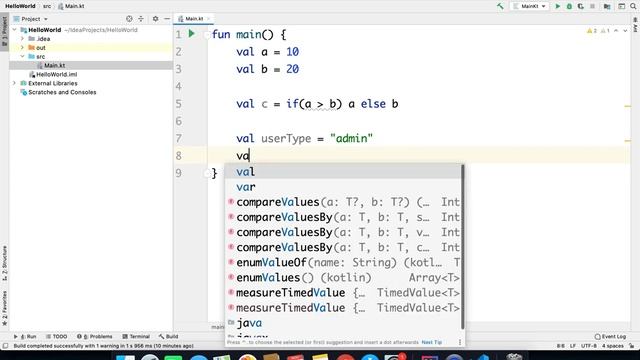Expand the out folder

point(22,48)
